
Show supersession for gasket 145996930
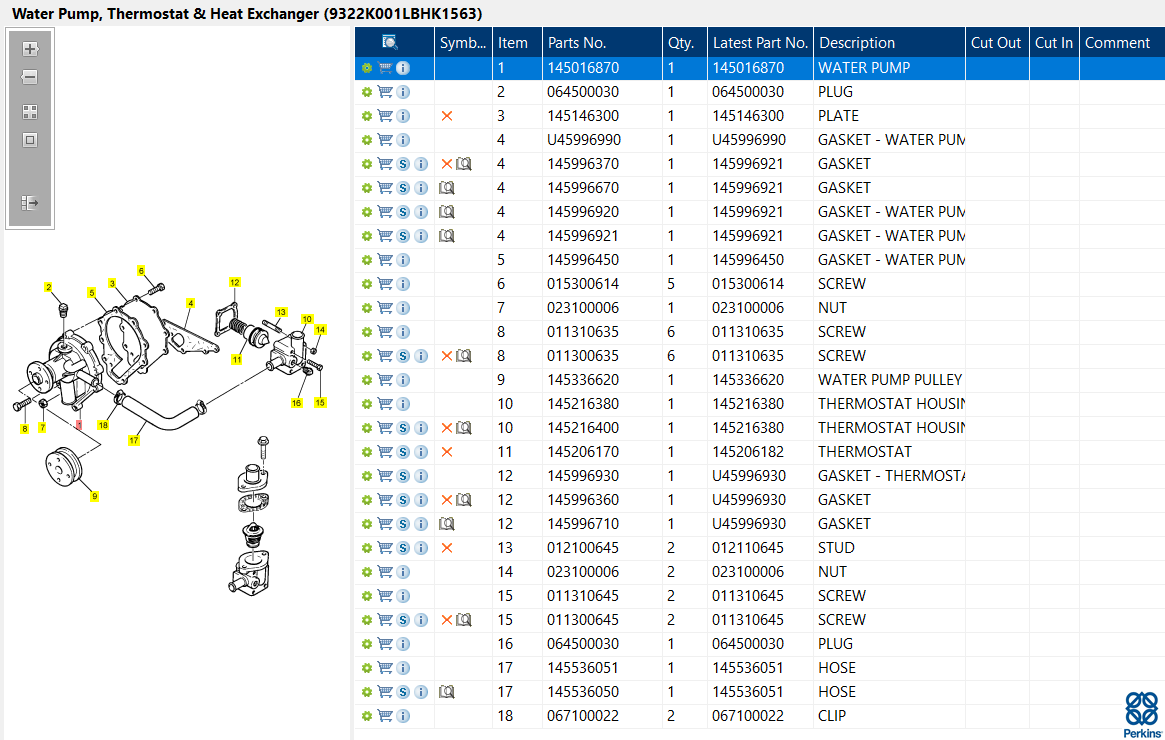tap(403, 476)
